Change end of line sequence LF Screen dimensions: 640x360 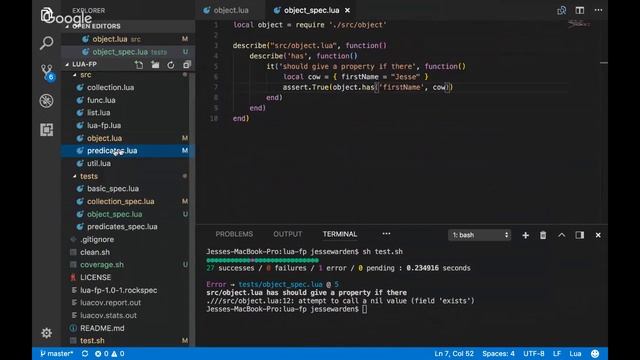[x=557, y=353]
